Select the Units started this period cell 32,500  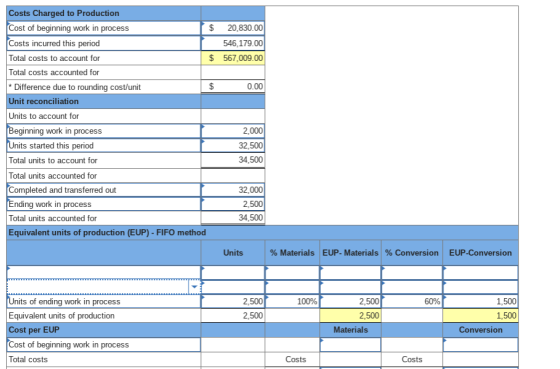coord(233,145)
